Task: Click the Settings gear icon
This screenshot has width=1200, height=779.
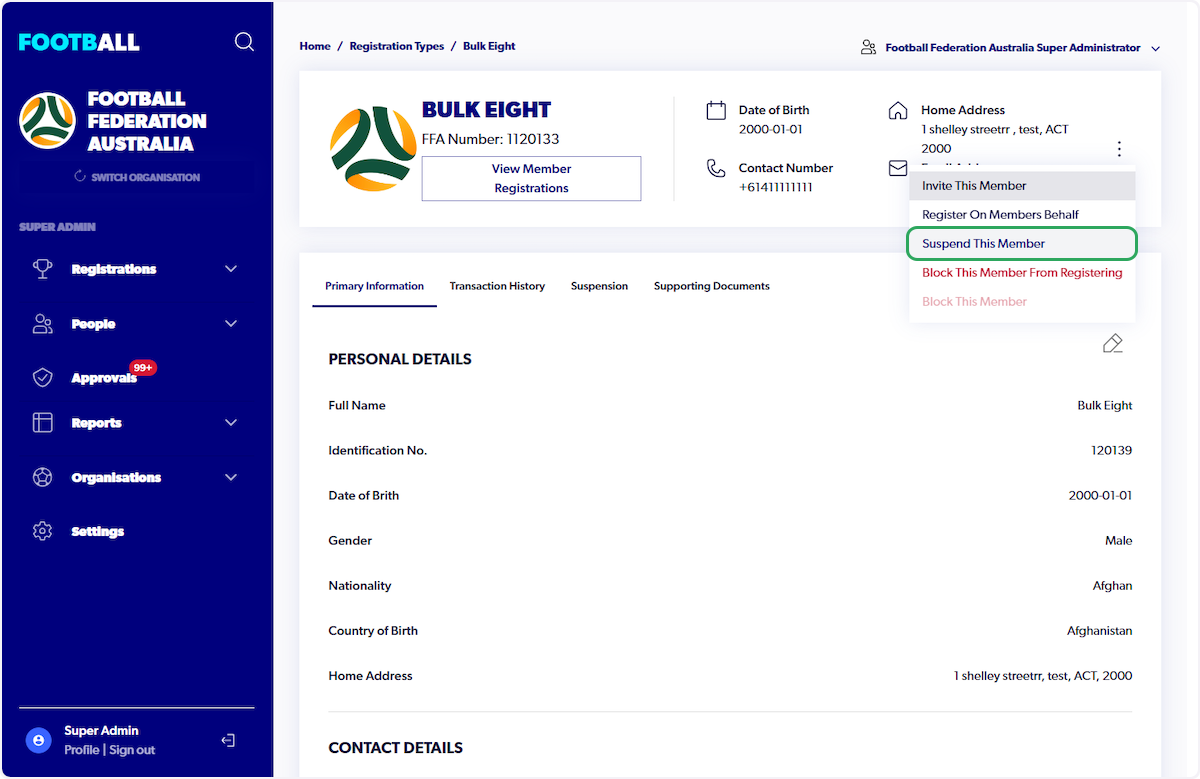Action: click(x=43, y=531)
